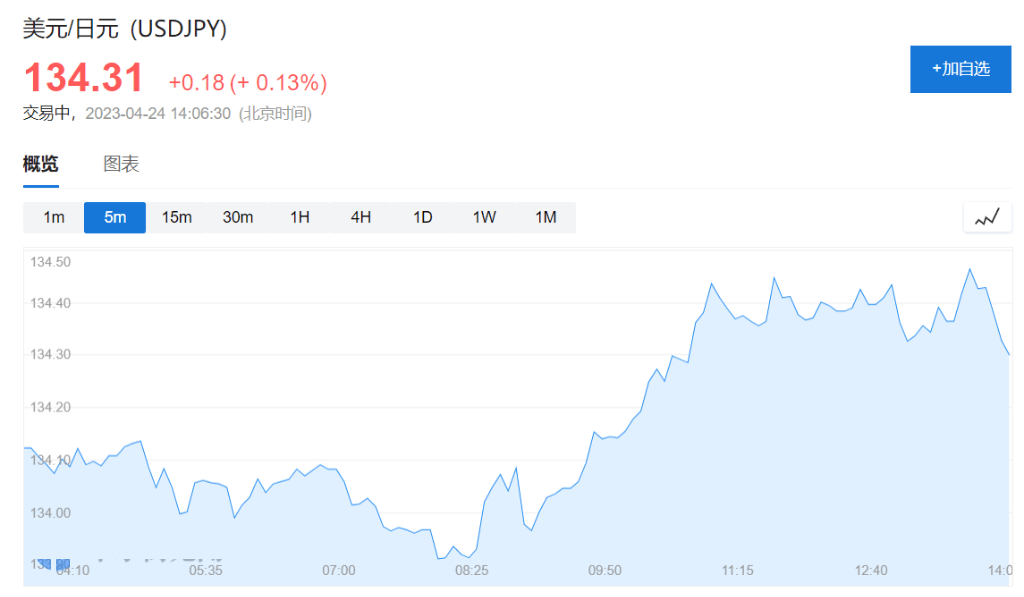Screen dimensions: 1024x597
Task: Click the 134.00 y-axis label
Action: (x=50, y=513)
